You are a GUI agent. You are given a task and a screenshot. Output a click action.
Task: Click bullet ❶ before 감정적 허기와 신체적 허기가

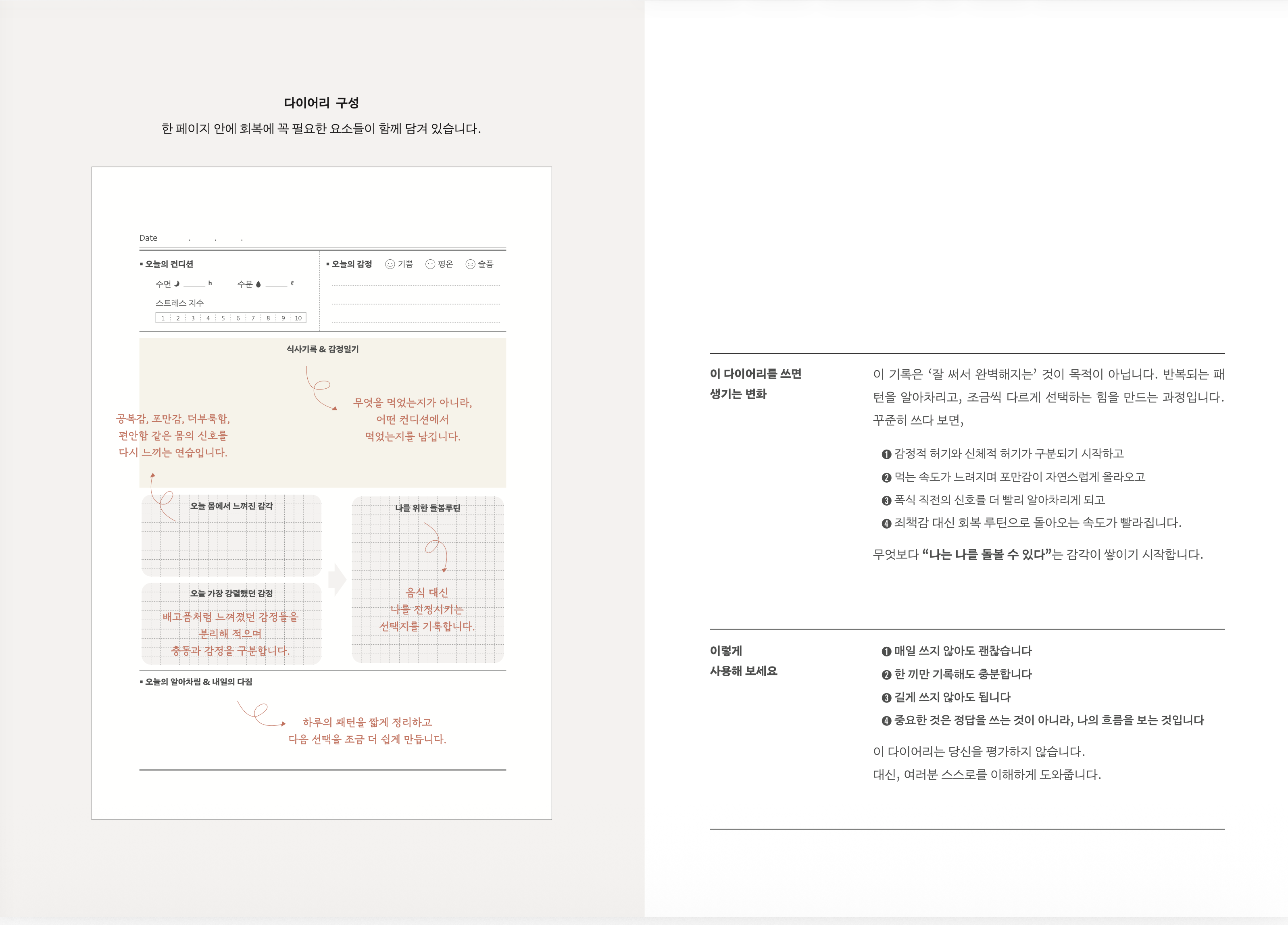coord(886,454)
